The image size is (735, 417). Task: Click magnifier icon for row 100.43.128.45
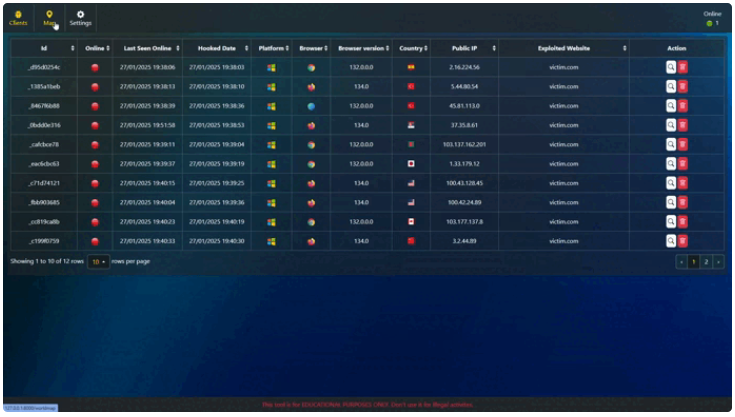(671, 183)
